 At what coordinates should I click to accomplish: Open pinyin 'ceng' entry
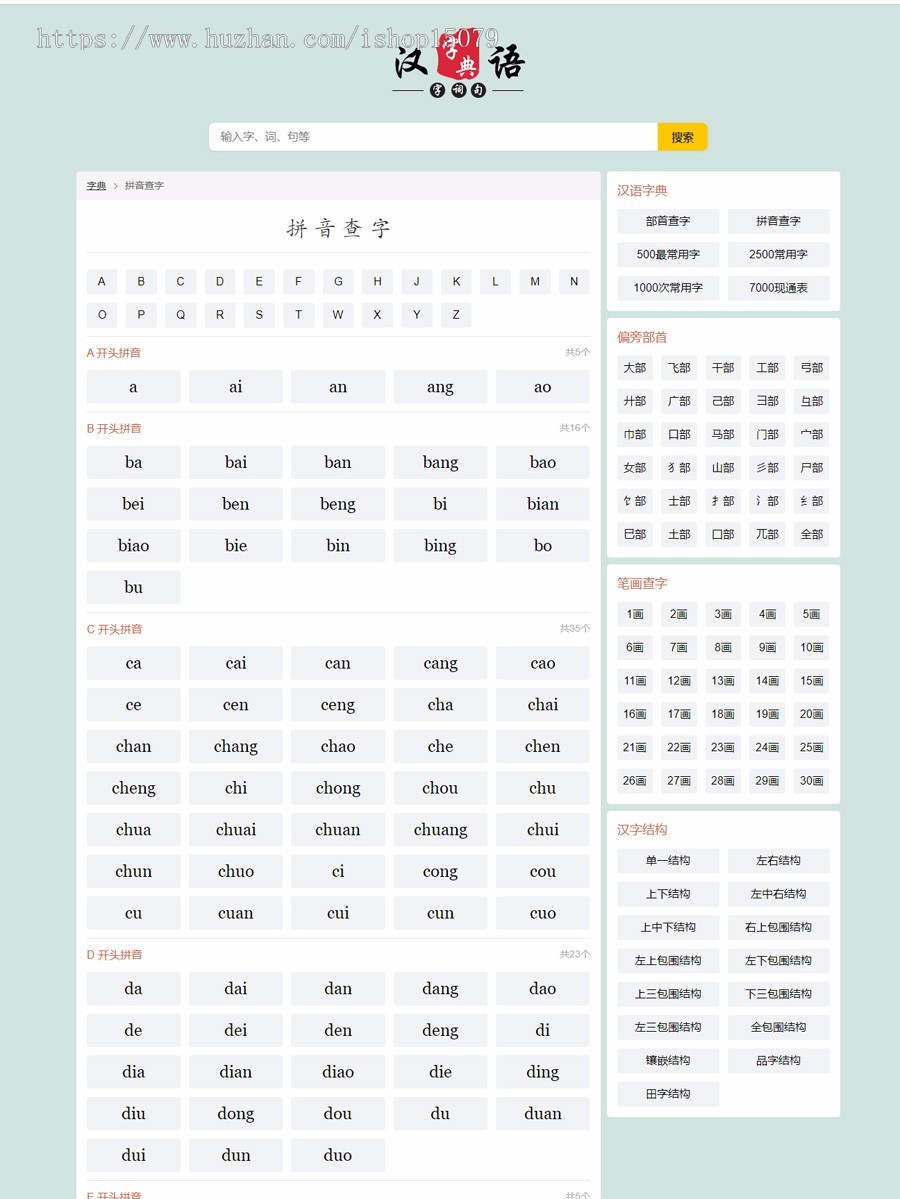click(x=338, y=704)
